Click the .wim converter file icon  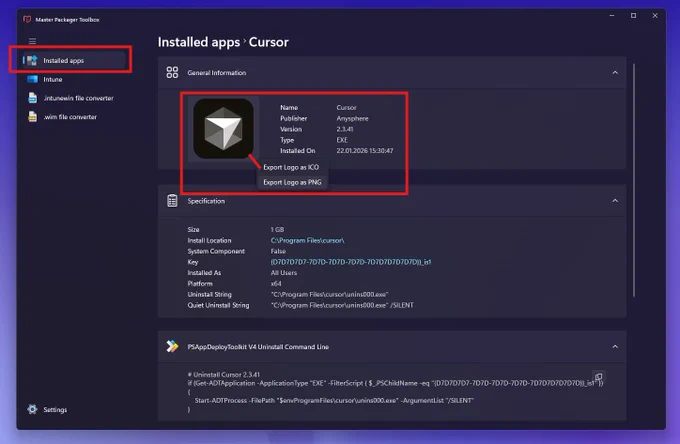33,117
